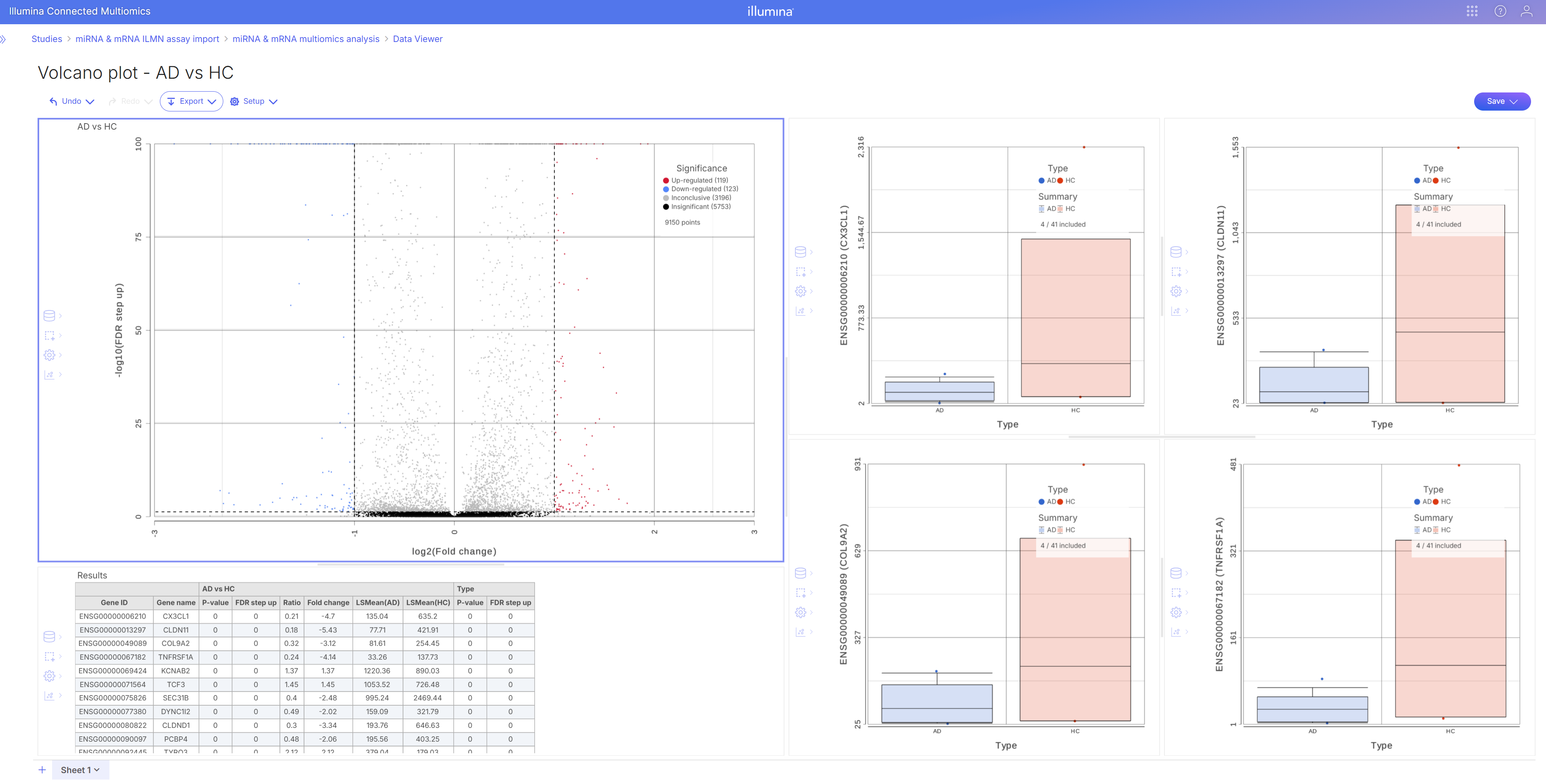
Task: Open the data icon beside volcano plot
Action: 49,316
